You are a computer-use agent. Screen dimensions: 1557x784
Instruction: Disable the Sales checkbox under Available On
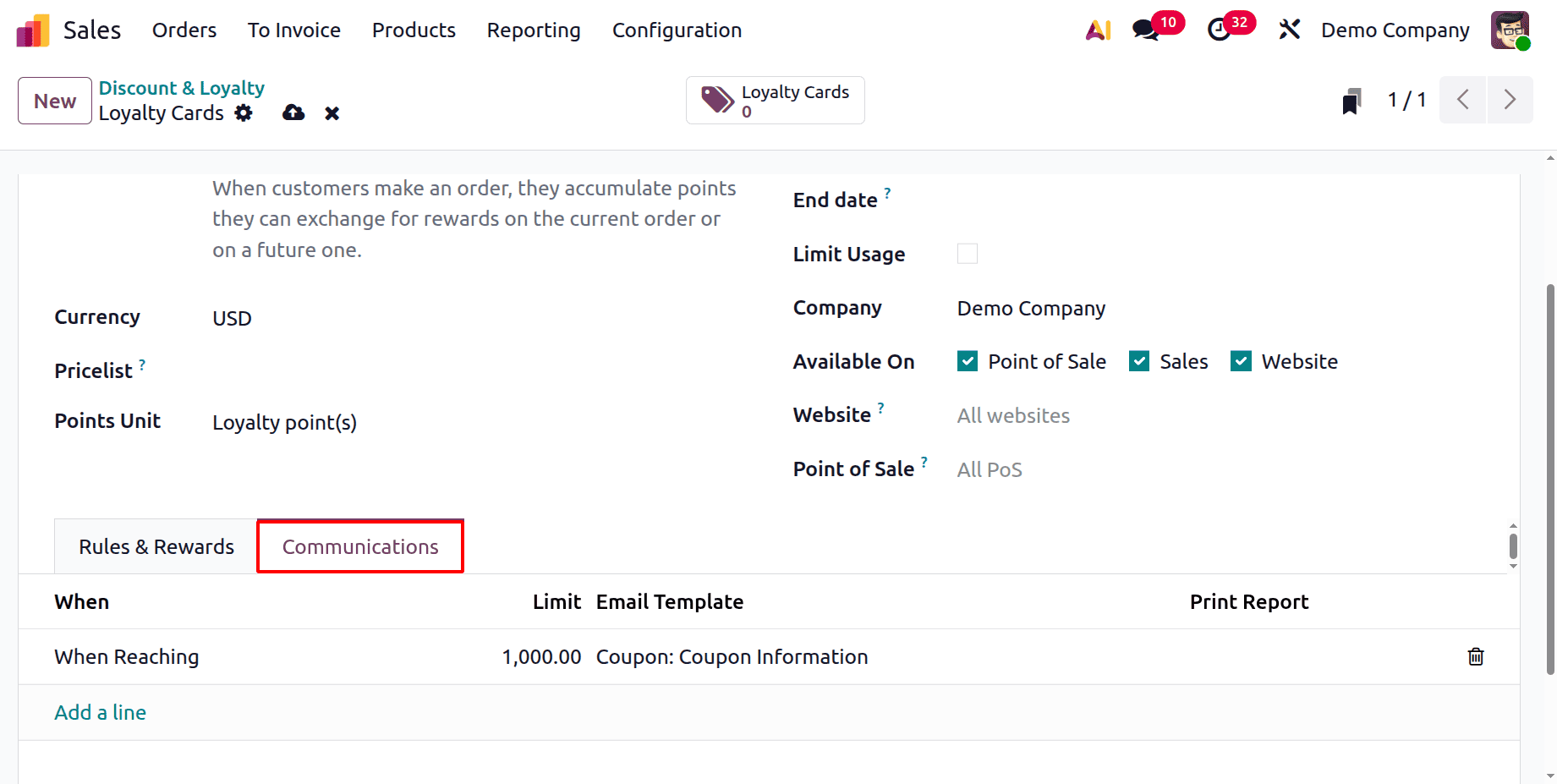(x=1139, y=361)
